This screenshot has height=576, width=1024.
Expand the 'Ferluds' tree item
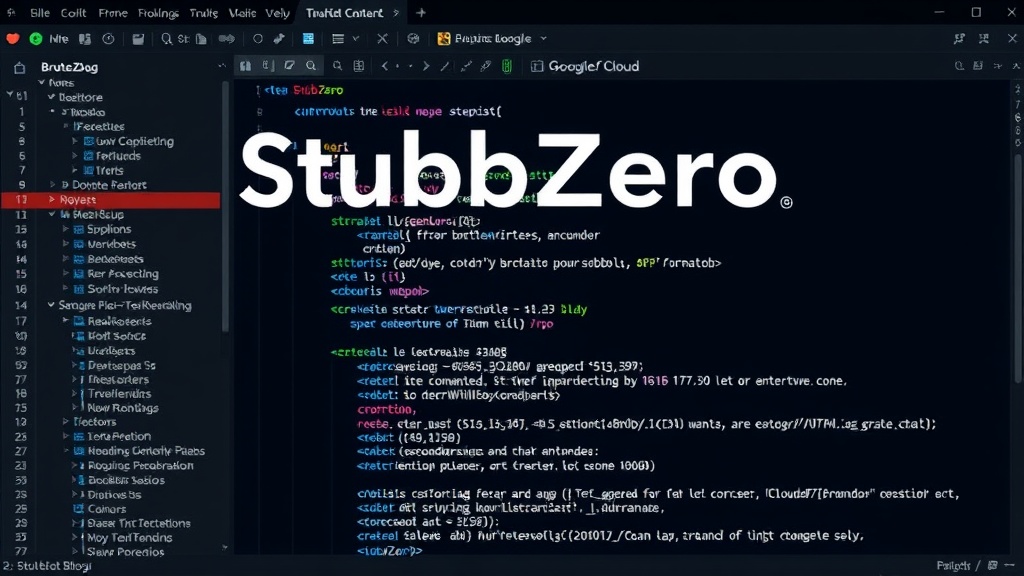74,156
